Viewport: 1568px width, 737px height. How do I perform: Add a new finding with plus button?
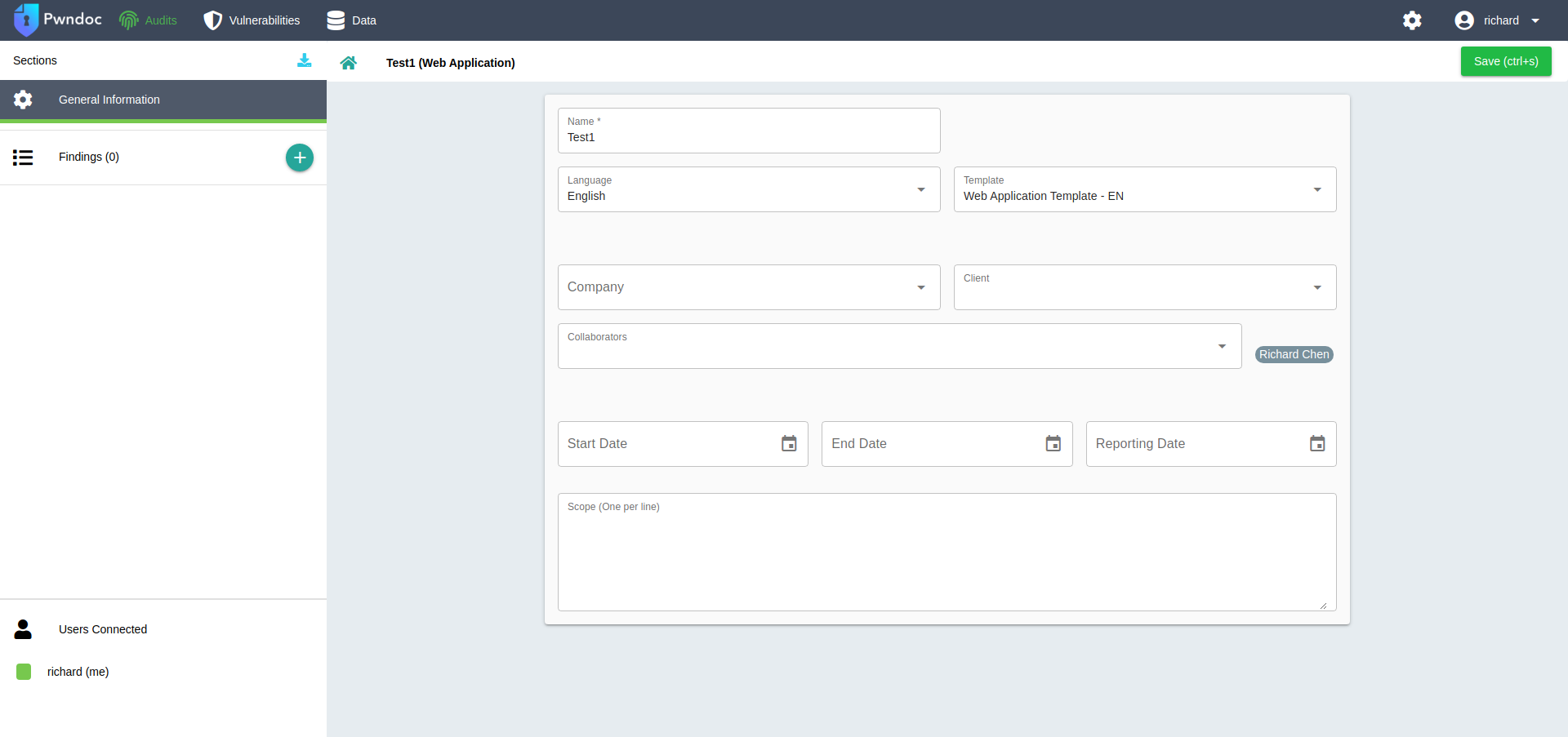[x=300, y=158]
